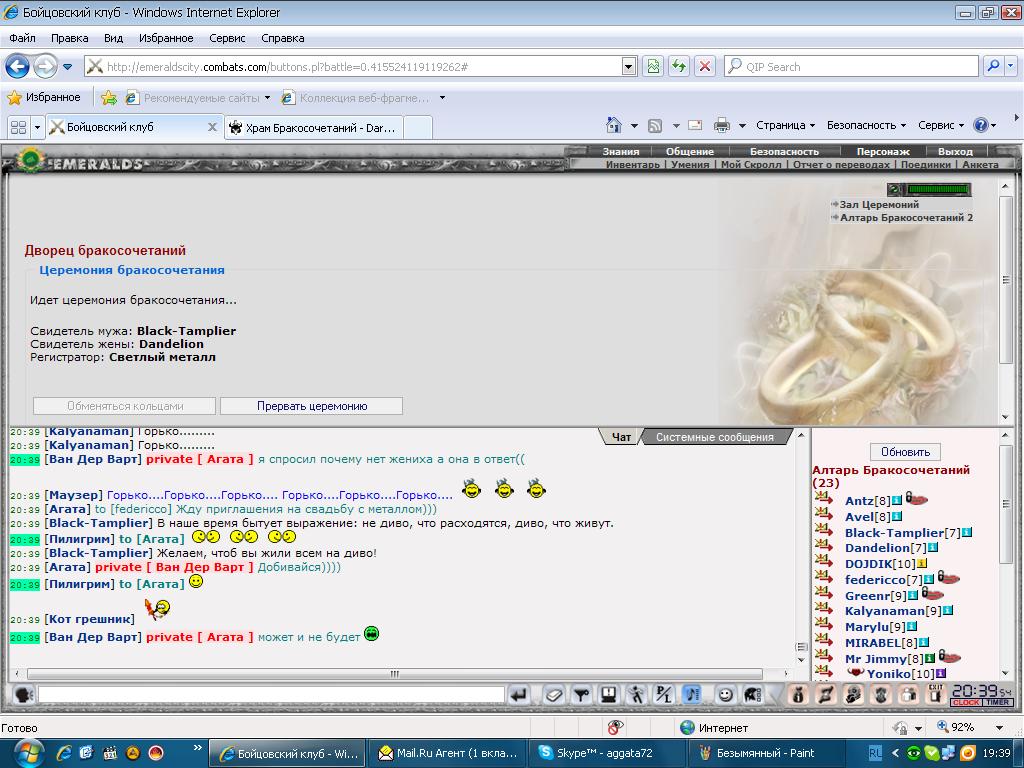1024x768 pixels.
Task: Click the Print icon in command bar
Action: pyautogui.click(x=722, y=125)
